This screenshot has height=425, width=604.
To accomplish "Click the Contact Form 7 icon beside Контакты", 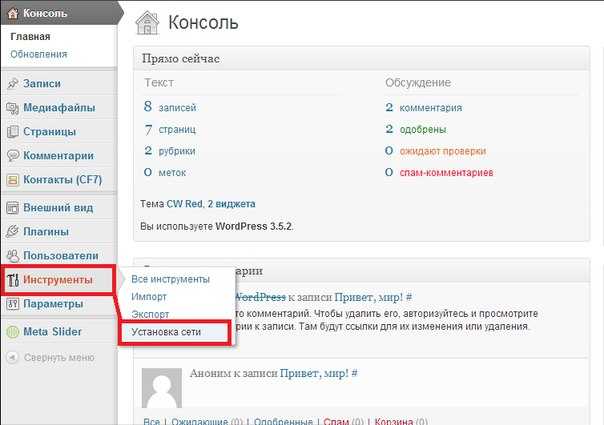I will pyautogui.click(x=13, y=180).
